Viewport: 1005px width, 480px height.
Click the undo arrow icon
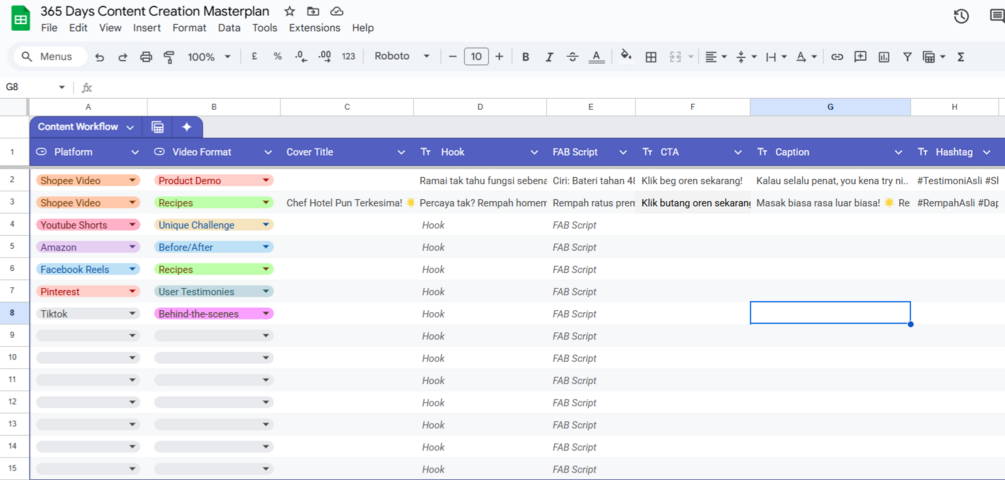click(x=99, y=57)
